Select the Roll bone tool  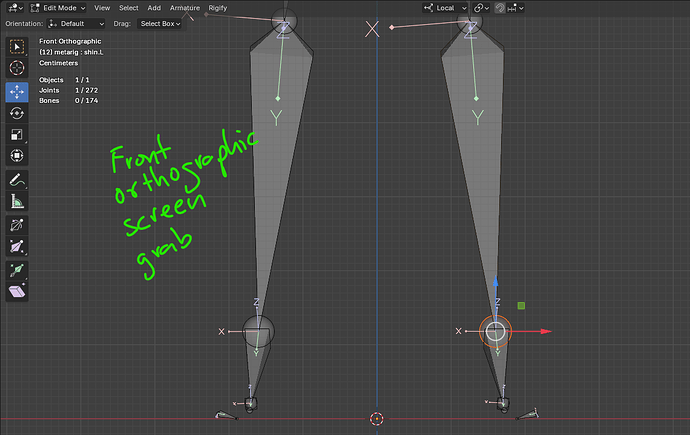coord(17,226)
